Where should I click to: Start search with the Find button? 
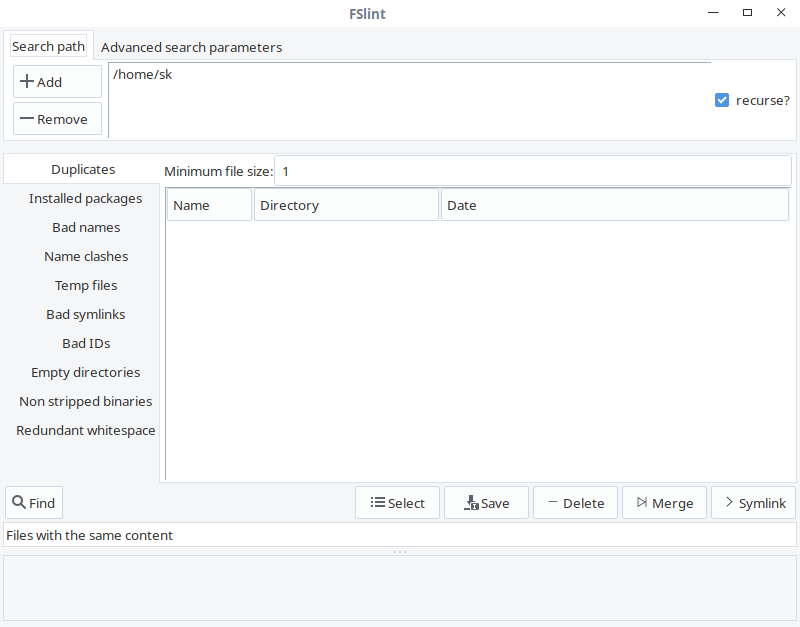(x=34, y=503)
